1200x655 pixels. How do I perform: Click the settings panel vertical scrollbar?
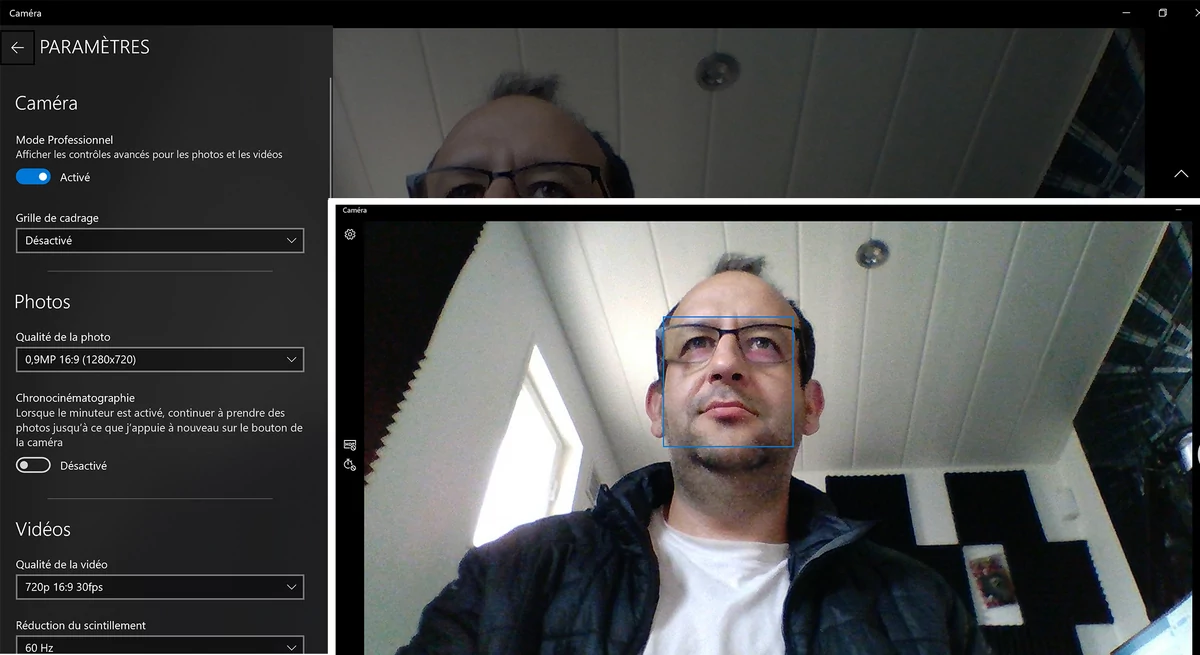pyautogui.click(x=330, y=140)
